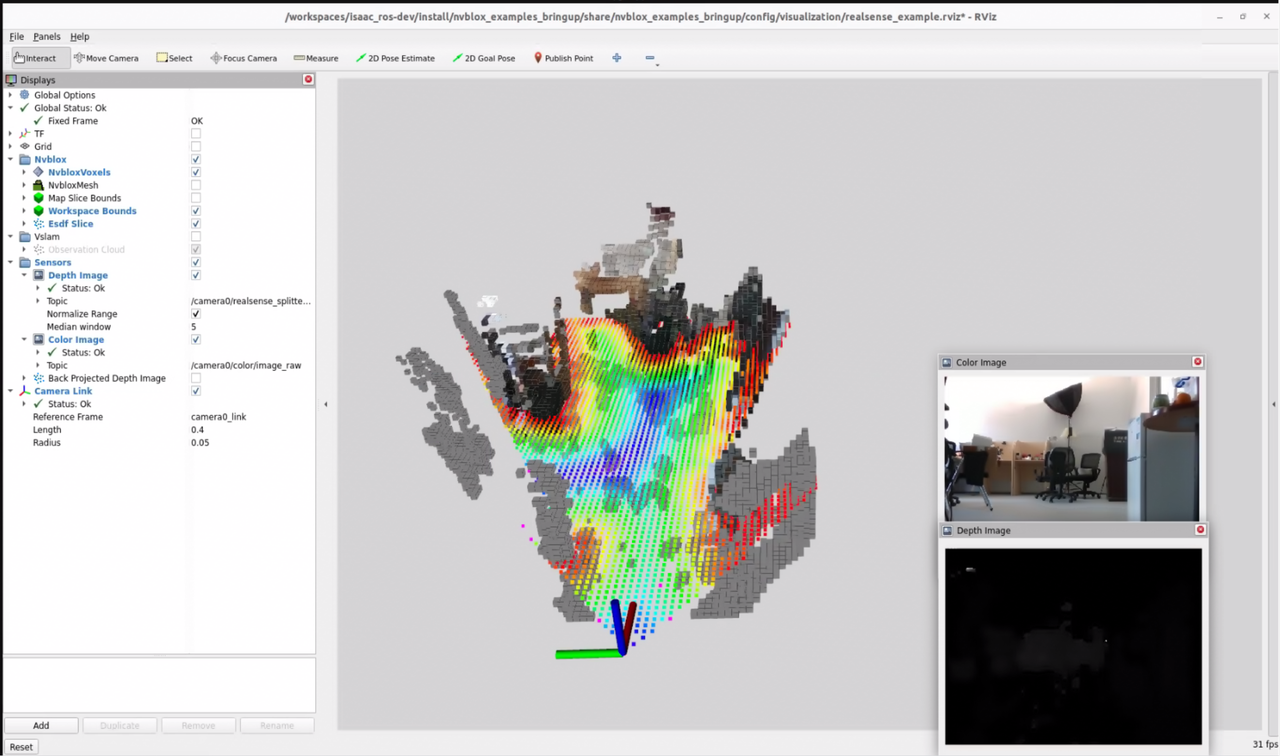Collapse the Sensors group
The height and width of the screenshot is (756, 1280).
coord(11,262)
